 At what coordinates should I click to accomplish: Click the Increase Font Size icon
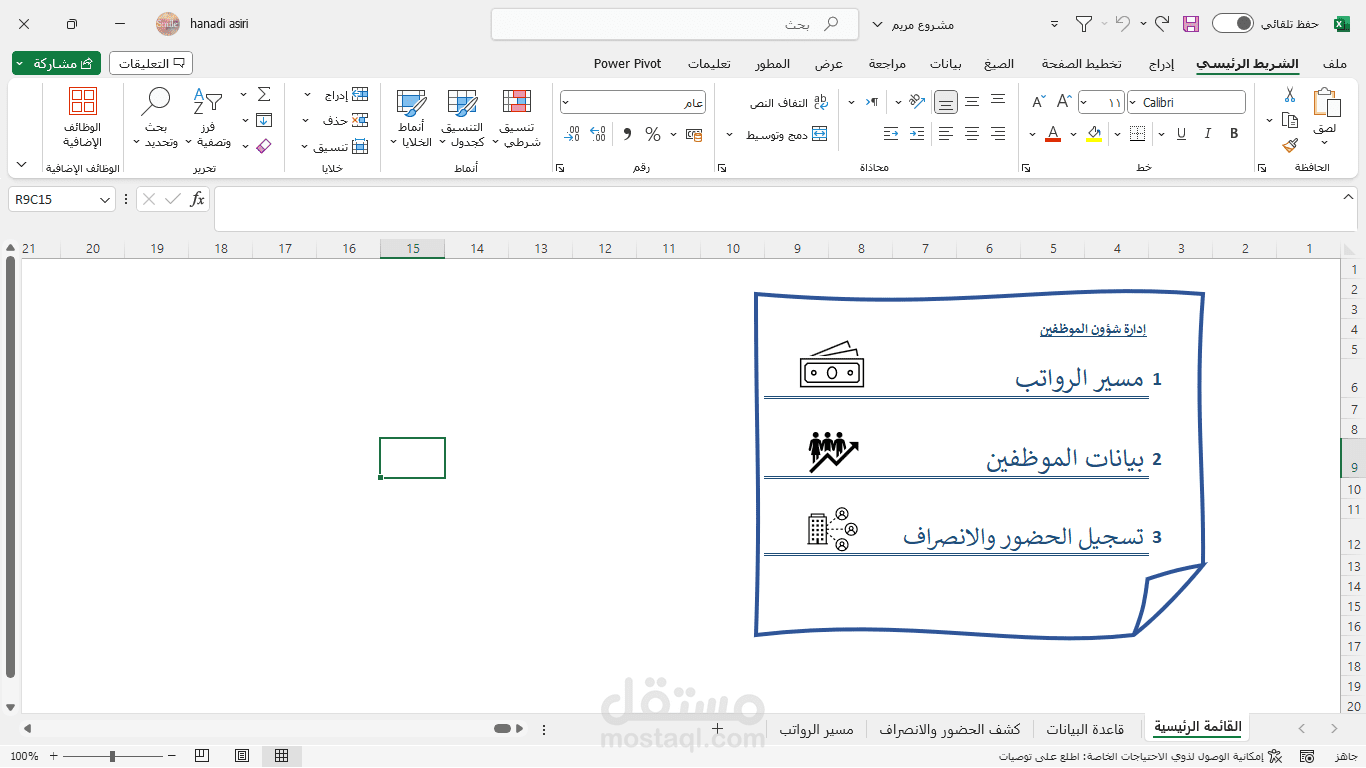tap(1064, 102)
